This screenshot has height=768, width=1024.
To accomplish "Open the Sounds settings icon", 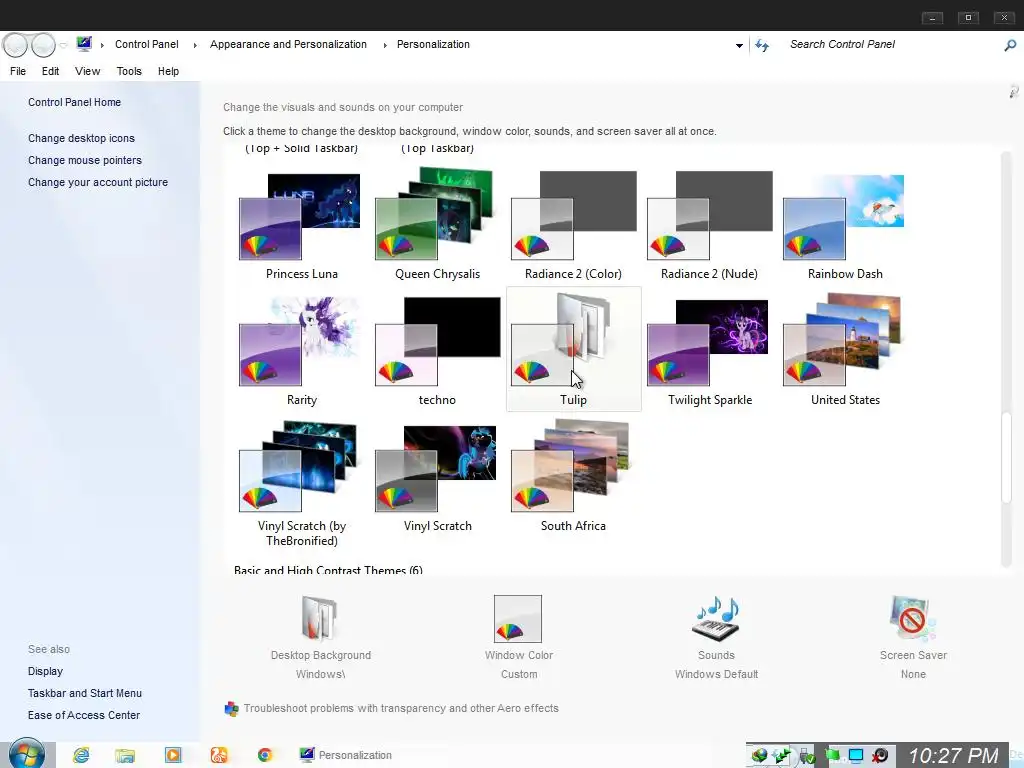I will pyautogui.click(x=716, y=618).
